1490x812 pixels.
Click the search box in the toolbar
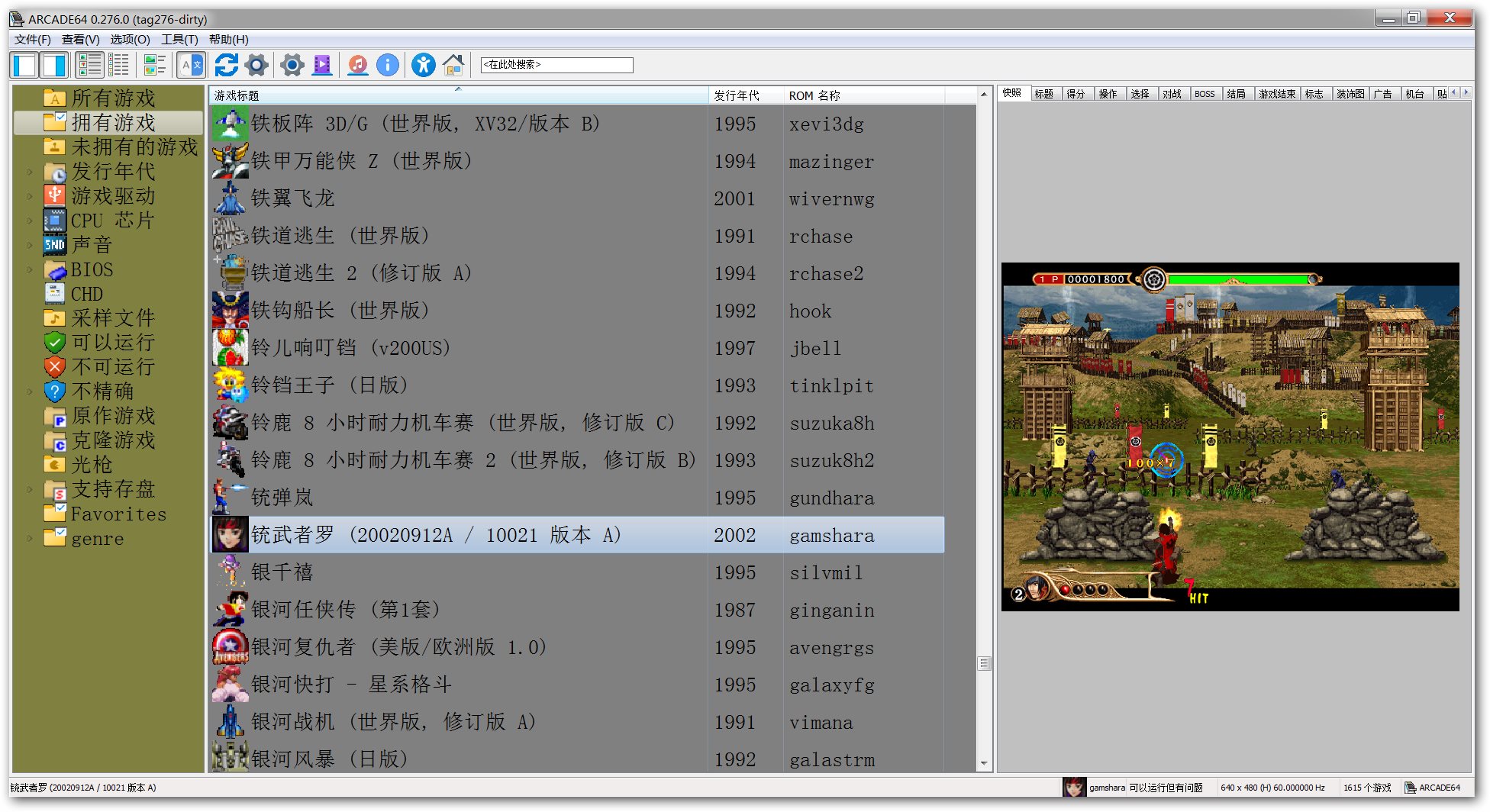point(557,65)
